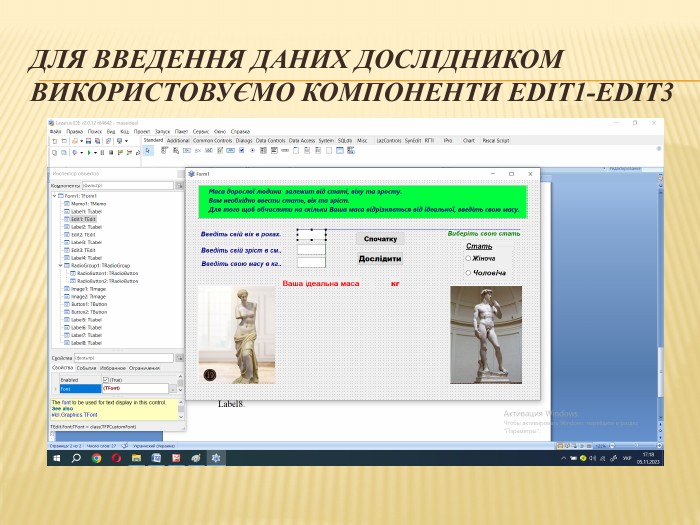Expand the Font property row
The image size is (700, 525).
pyautogui.click(x=56, y=389)
